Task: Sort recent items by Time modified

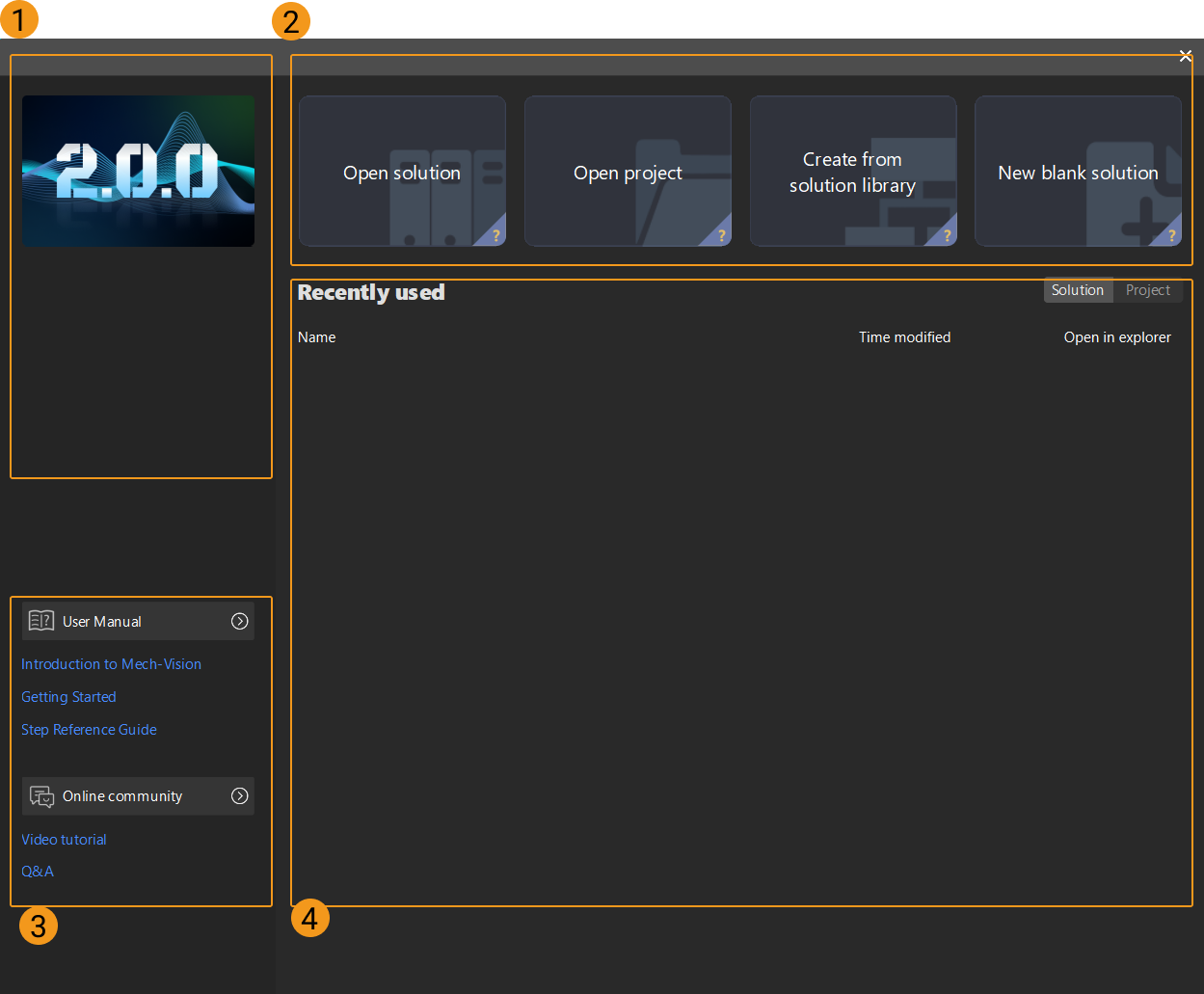Action: (x=904, y=337)
